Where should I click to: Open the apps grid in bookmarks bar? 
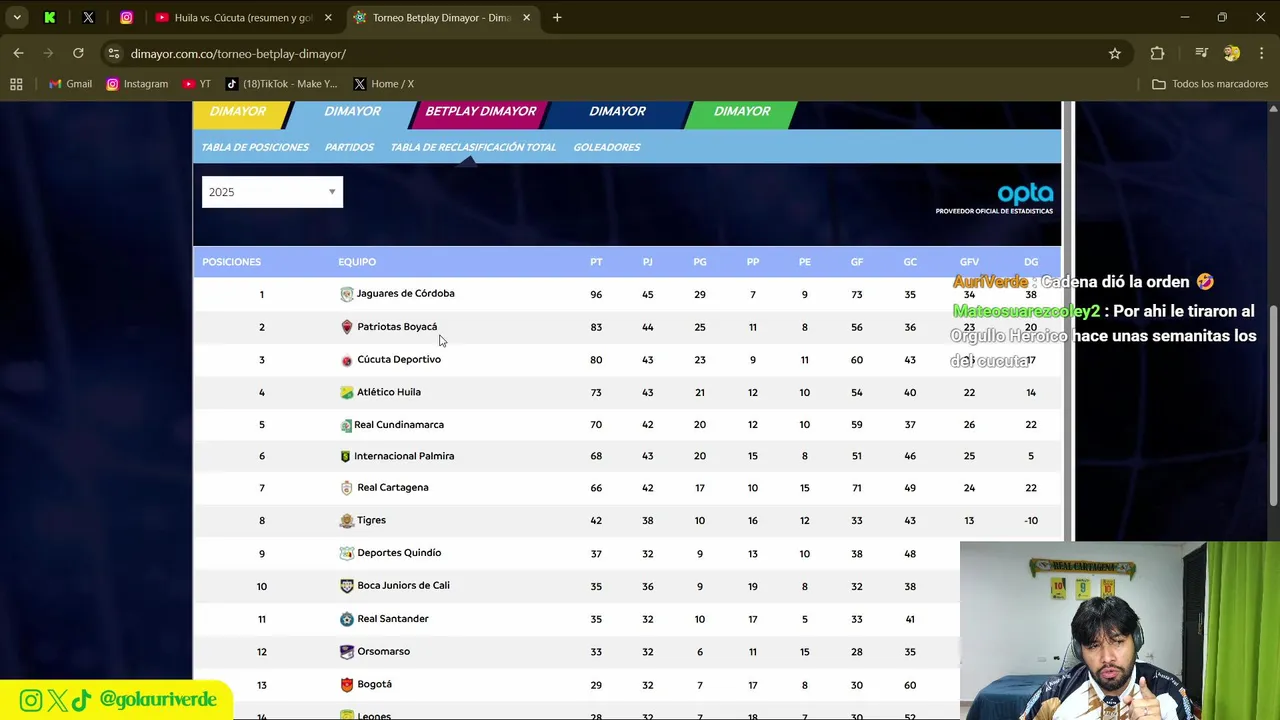click(16, 84)
